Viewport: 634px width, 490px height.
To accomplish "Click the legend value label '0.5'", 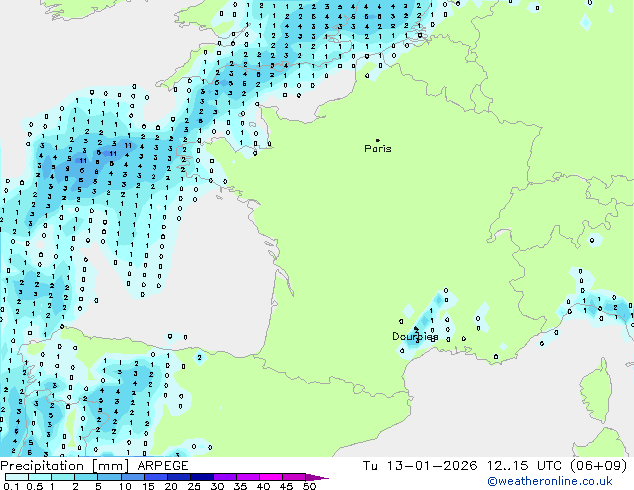I will [35, 486].
